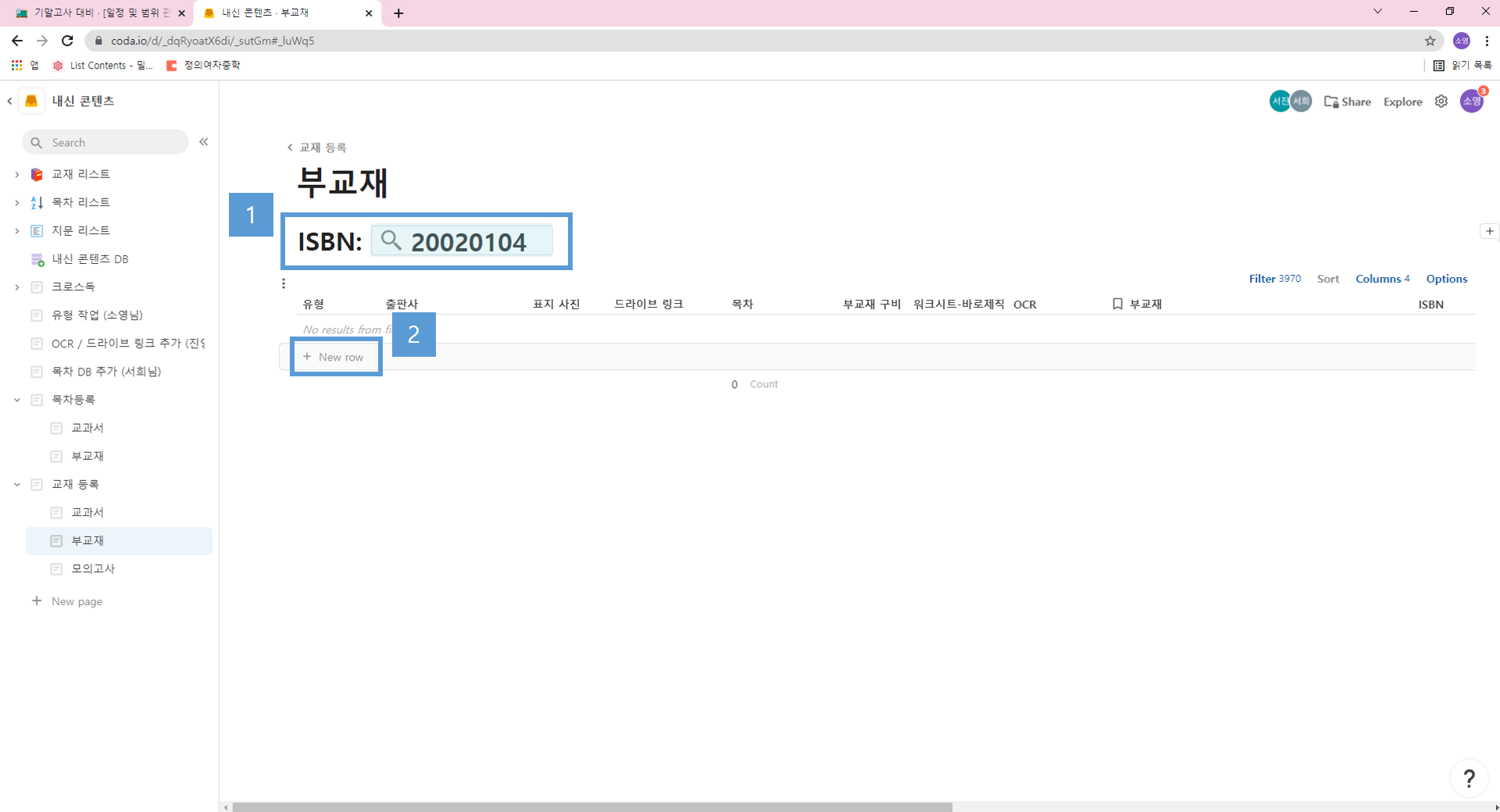
Task: Click the 표지 사진 column header
Action: tap(556, 304)
